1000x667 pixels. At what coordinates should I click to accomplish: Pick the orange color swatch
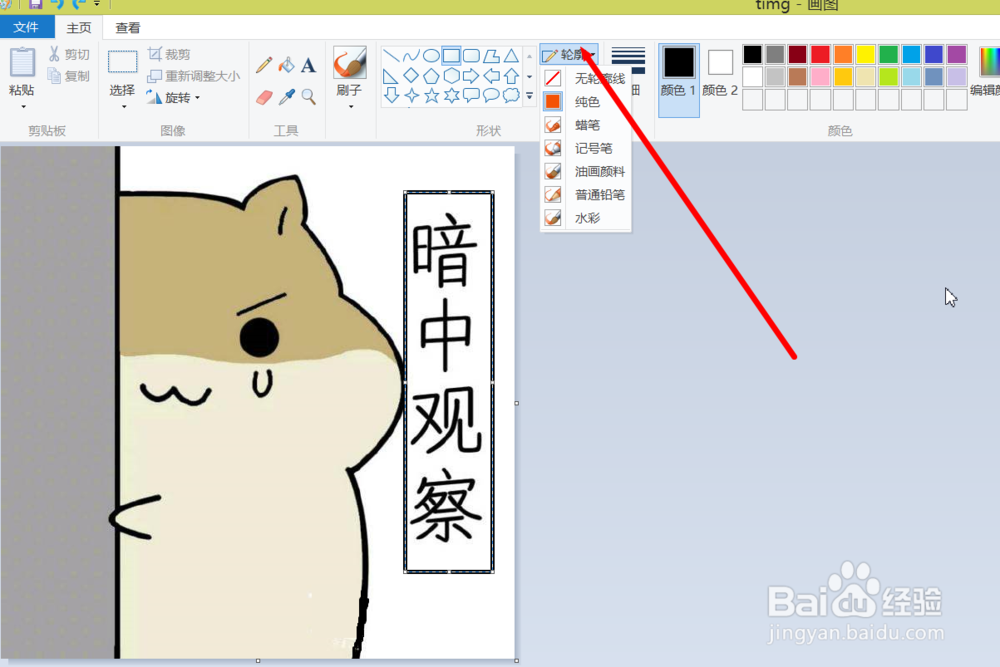point(843,54)
